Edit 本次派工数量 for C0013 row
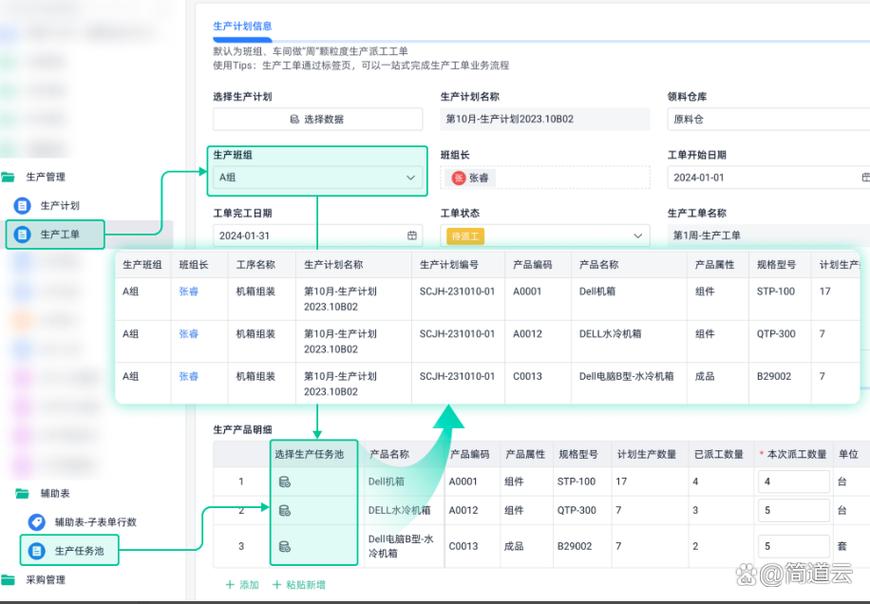Image resolution: width=870 pixels, height=604 pixels. click(794, 546)
